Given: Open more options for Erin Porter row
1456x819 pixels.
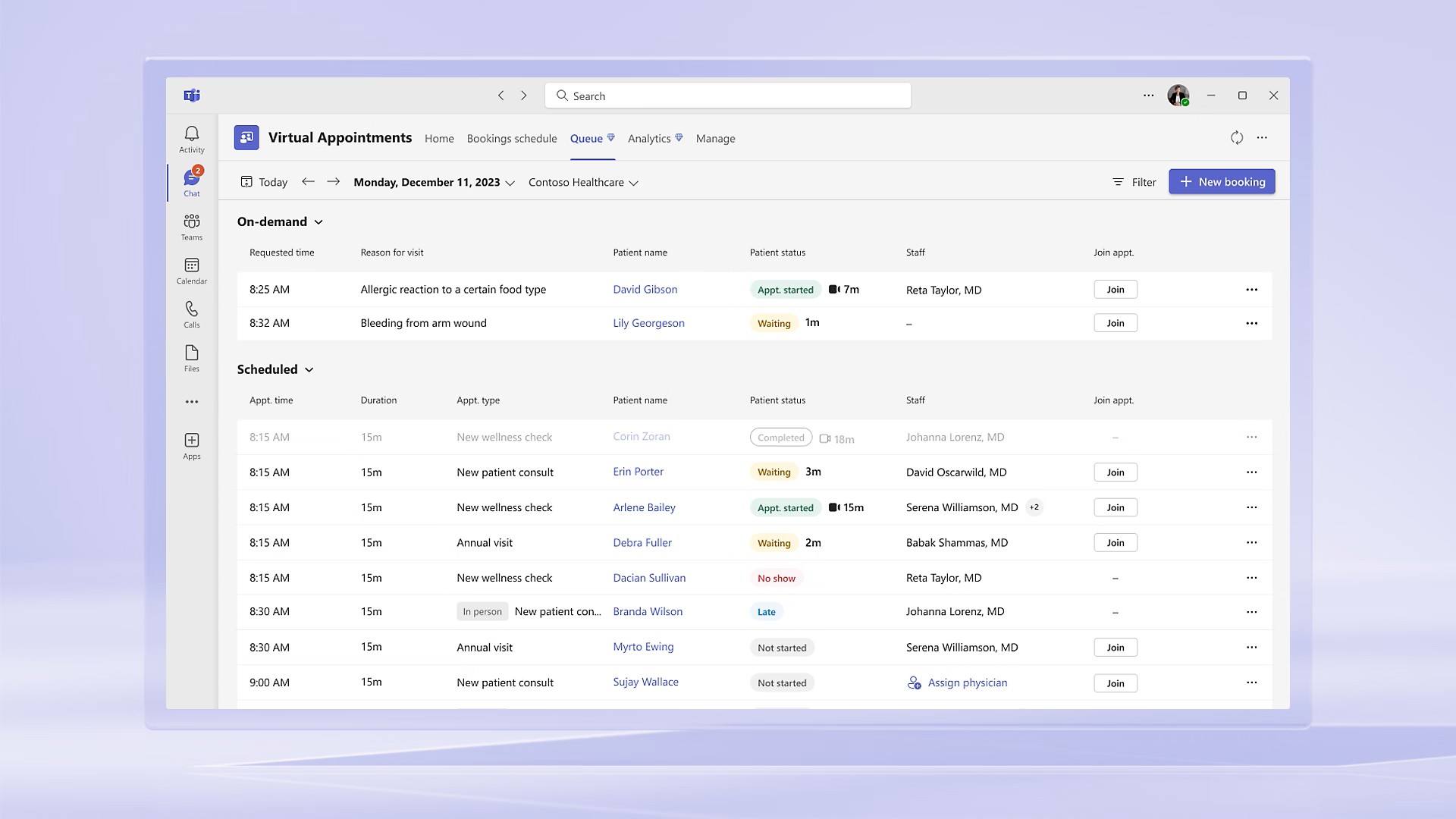Looking at the screenshot, I should click(1252, 472).
